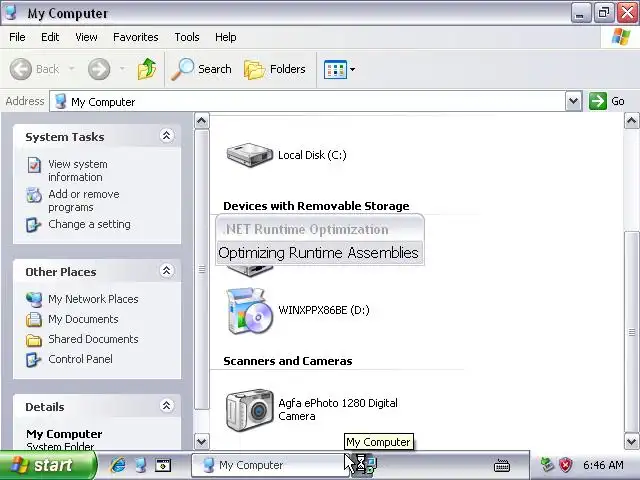Click the View system information icon

[x=34, y=165]
